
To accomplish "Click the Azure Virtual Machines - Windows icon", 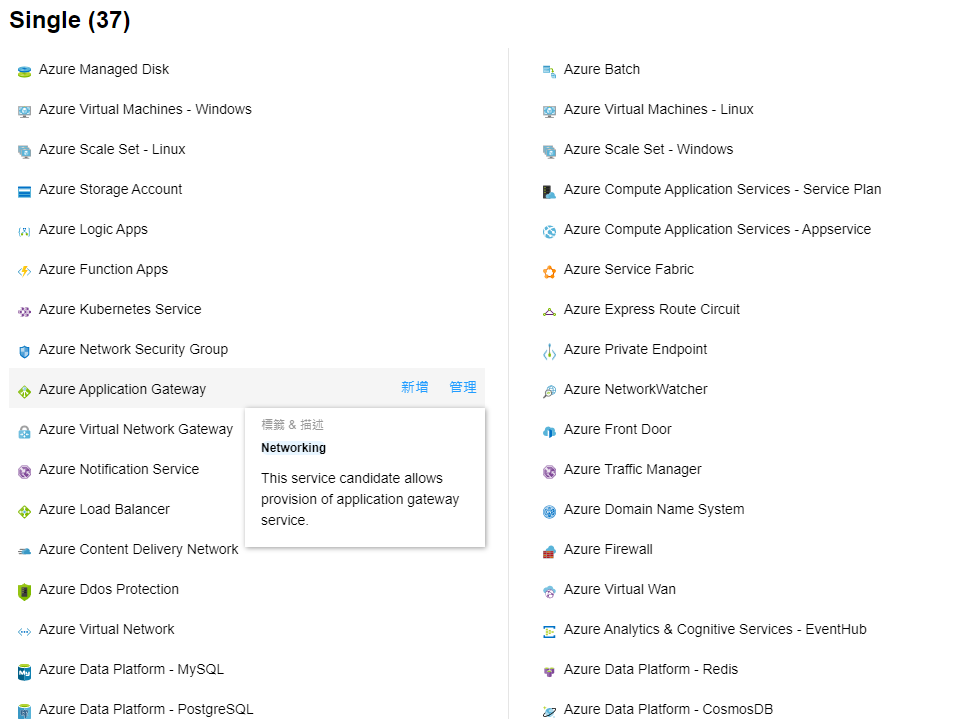I will coord(24,112).
